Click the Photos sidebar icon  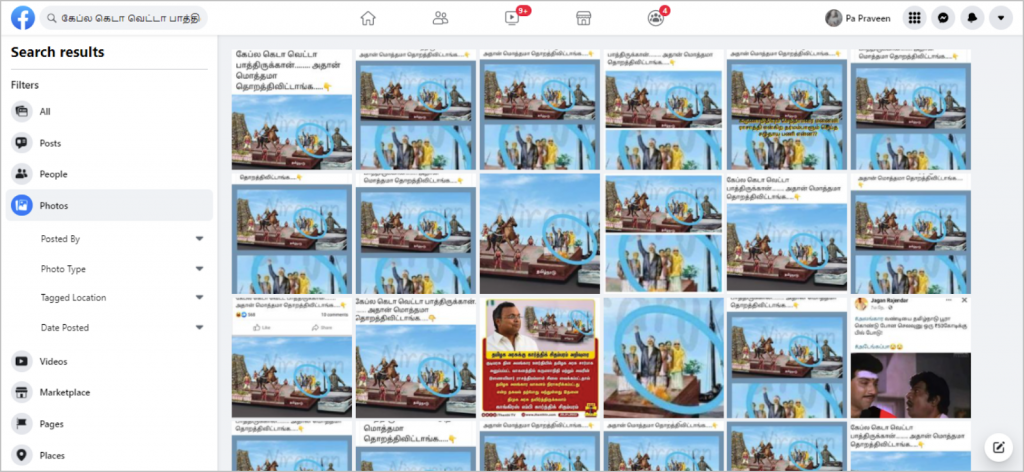[x=22, y=206]
